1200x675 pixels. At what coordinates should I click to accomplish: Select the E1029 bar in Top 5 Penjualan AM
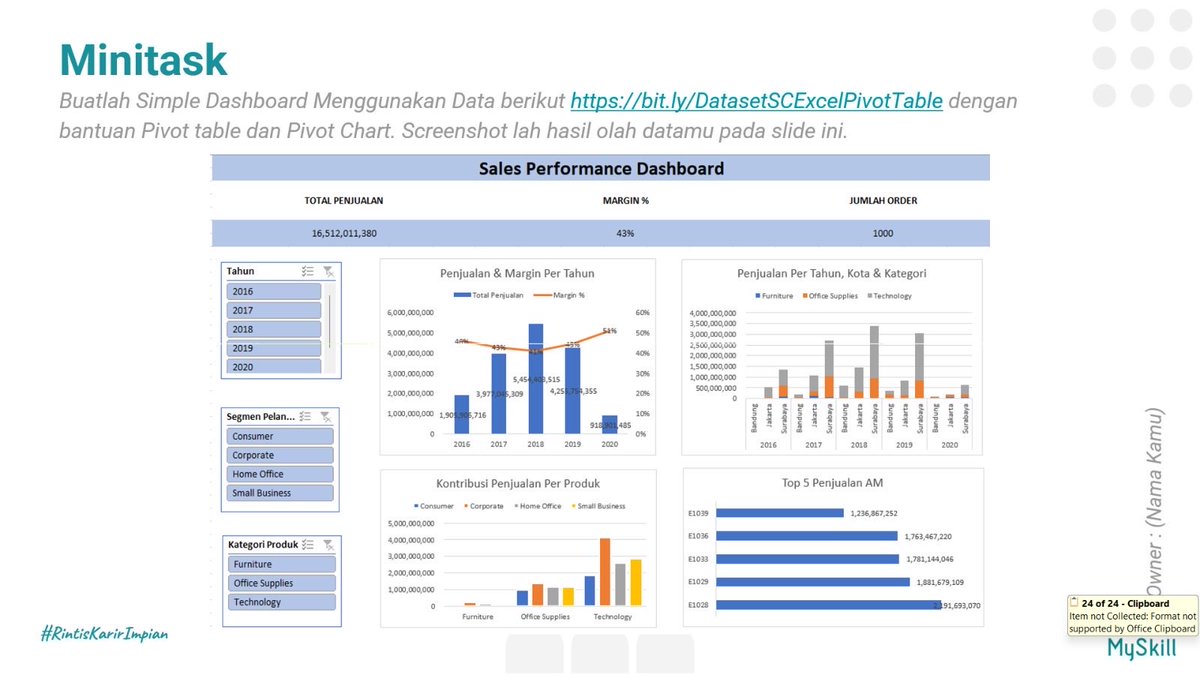click(x=814, y=582)
